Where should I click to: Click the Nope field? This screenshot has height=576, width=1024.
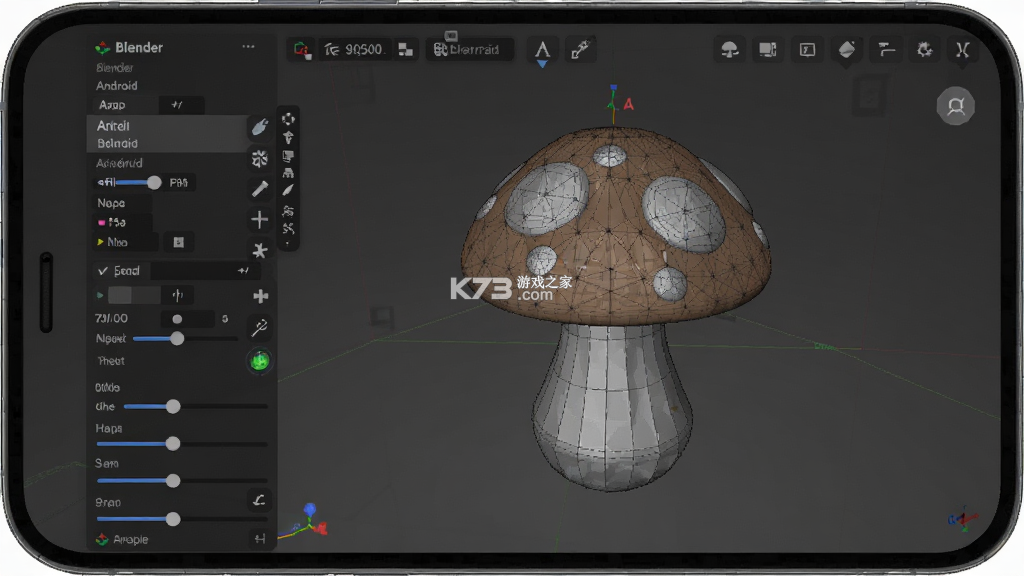point(121,203)
